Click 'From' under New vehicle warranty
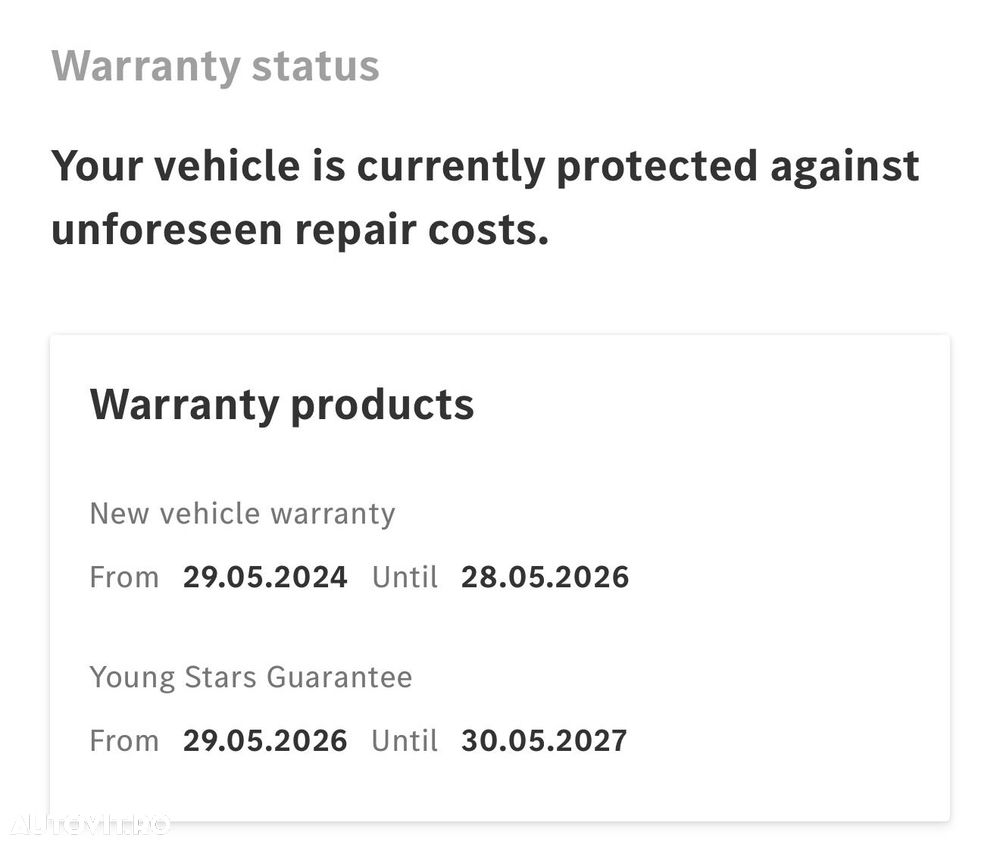The image size is (1000, 845). click(124, 577)
